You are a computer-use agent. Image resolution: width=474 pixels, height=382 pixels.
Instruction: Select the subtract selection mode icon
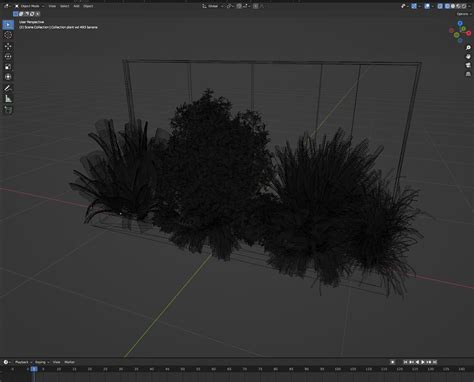(x=27, y=14)
